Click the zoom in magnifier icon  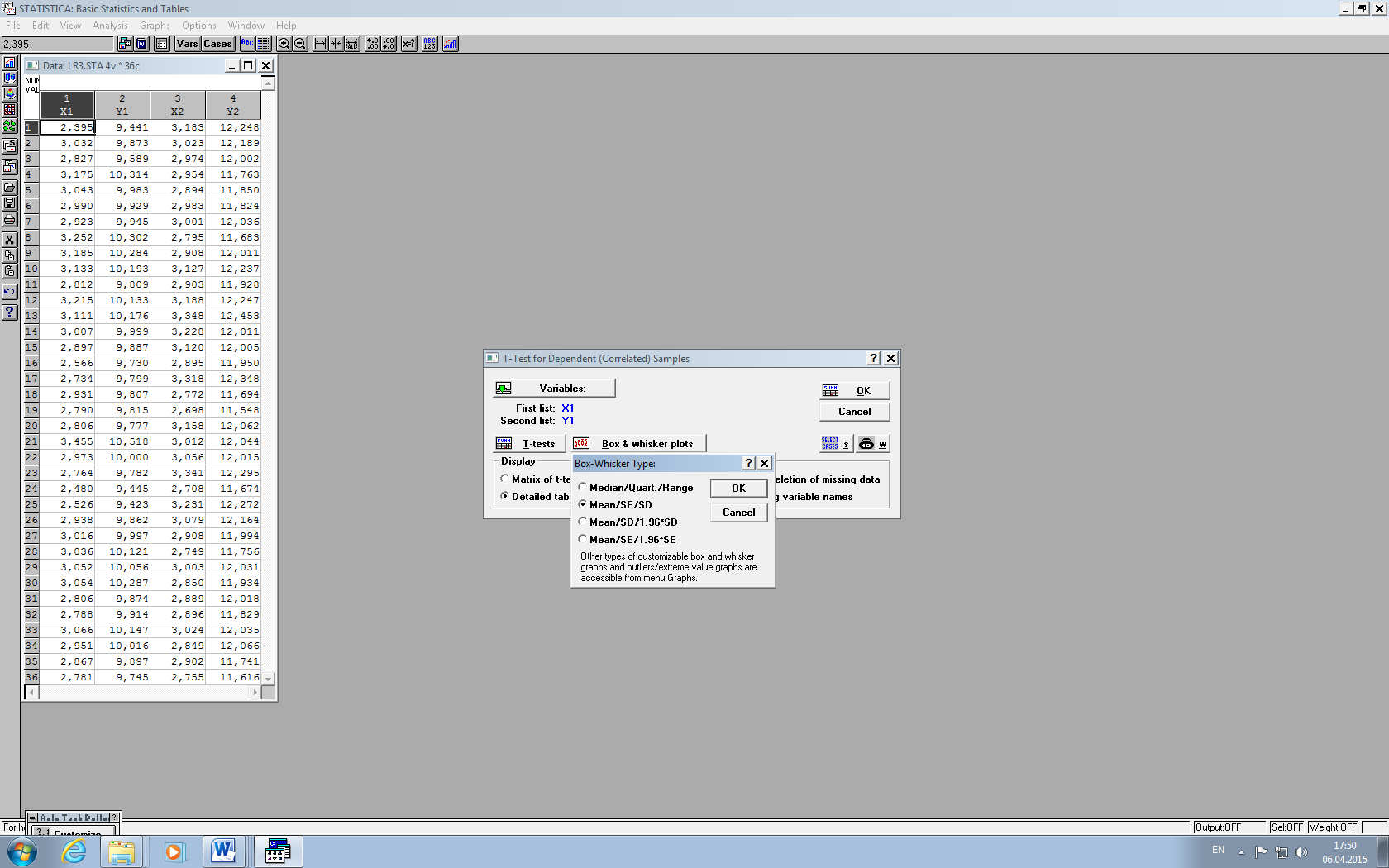[284, 44]
